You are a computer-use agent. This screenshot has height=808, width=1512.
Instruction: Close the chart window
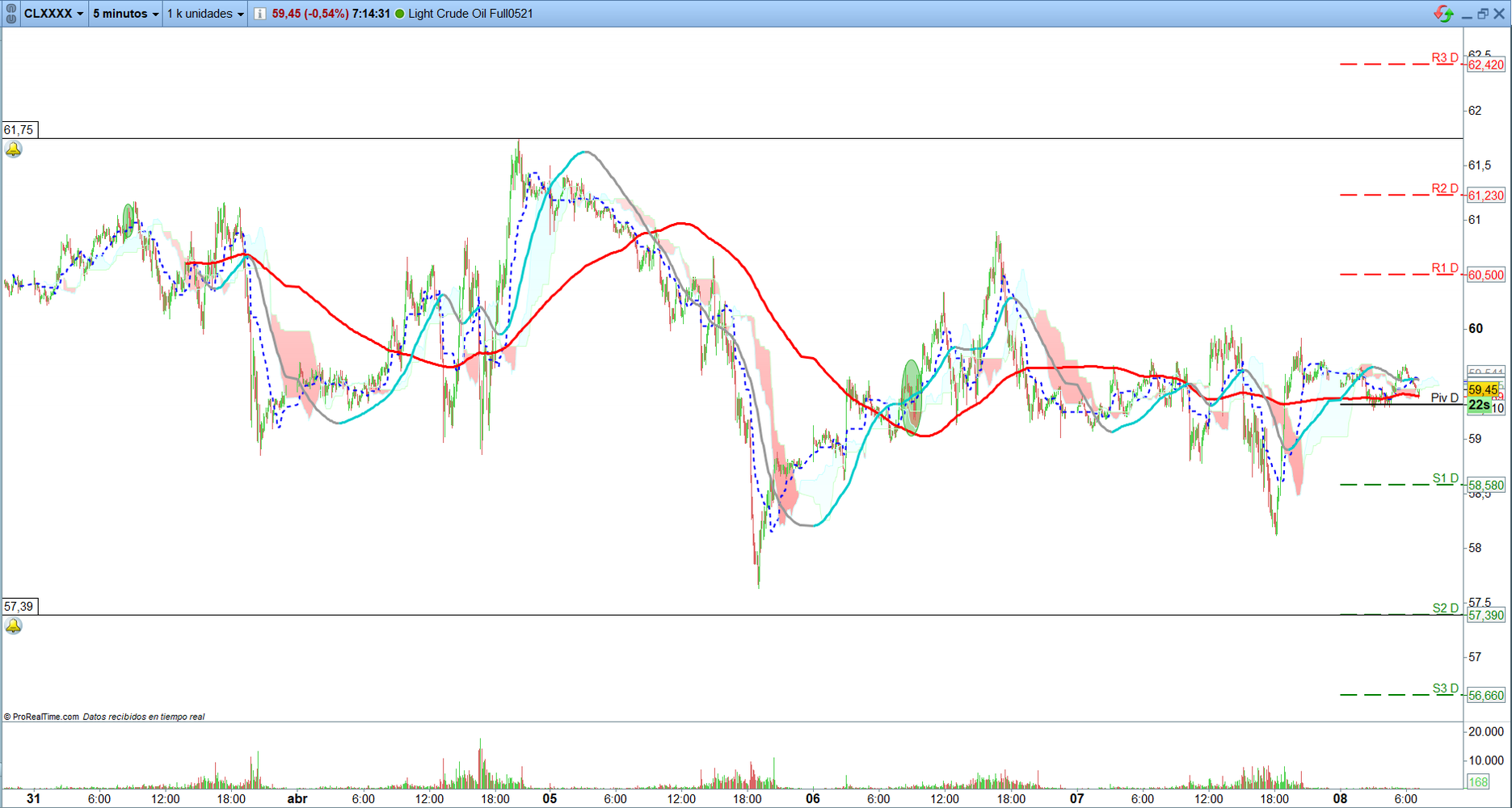[x=1500, y=14]
